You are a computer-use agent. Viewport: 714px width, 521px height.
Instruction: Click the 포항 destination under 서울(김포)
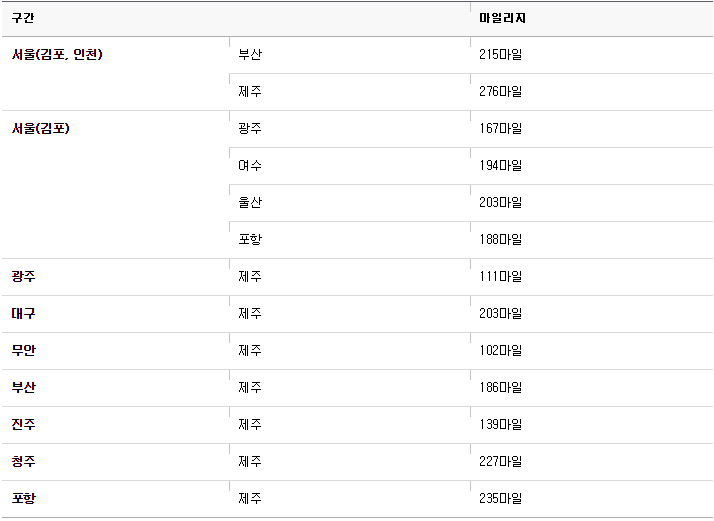pos(250,239)
